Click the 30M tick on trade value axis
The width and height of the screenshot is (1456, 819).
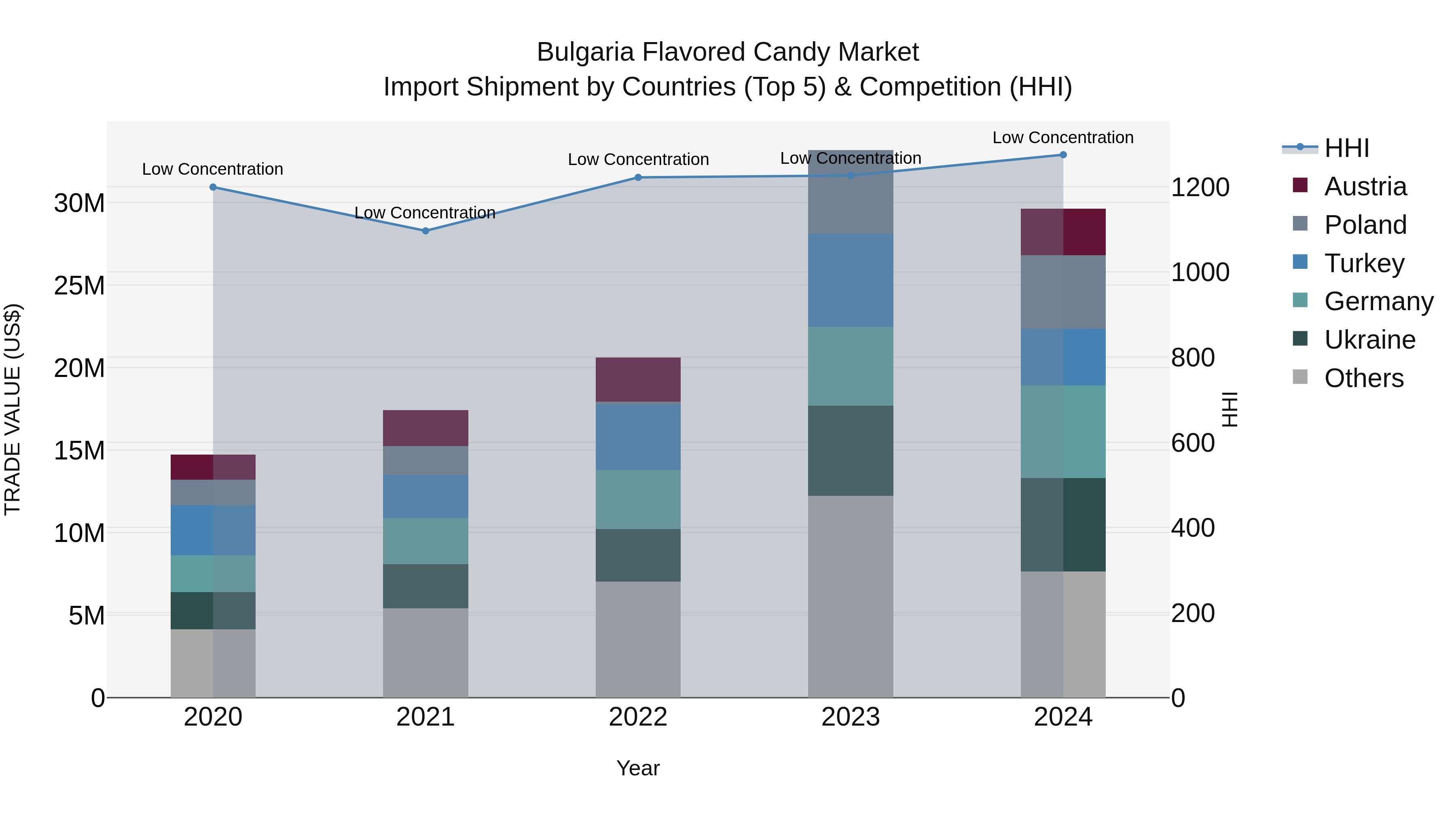pos(79,203)
